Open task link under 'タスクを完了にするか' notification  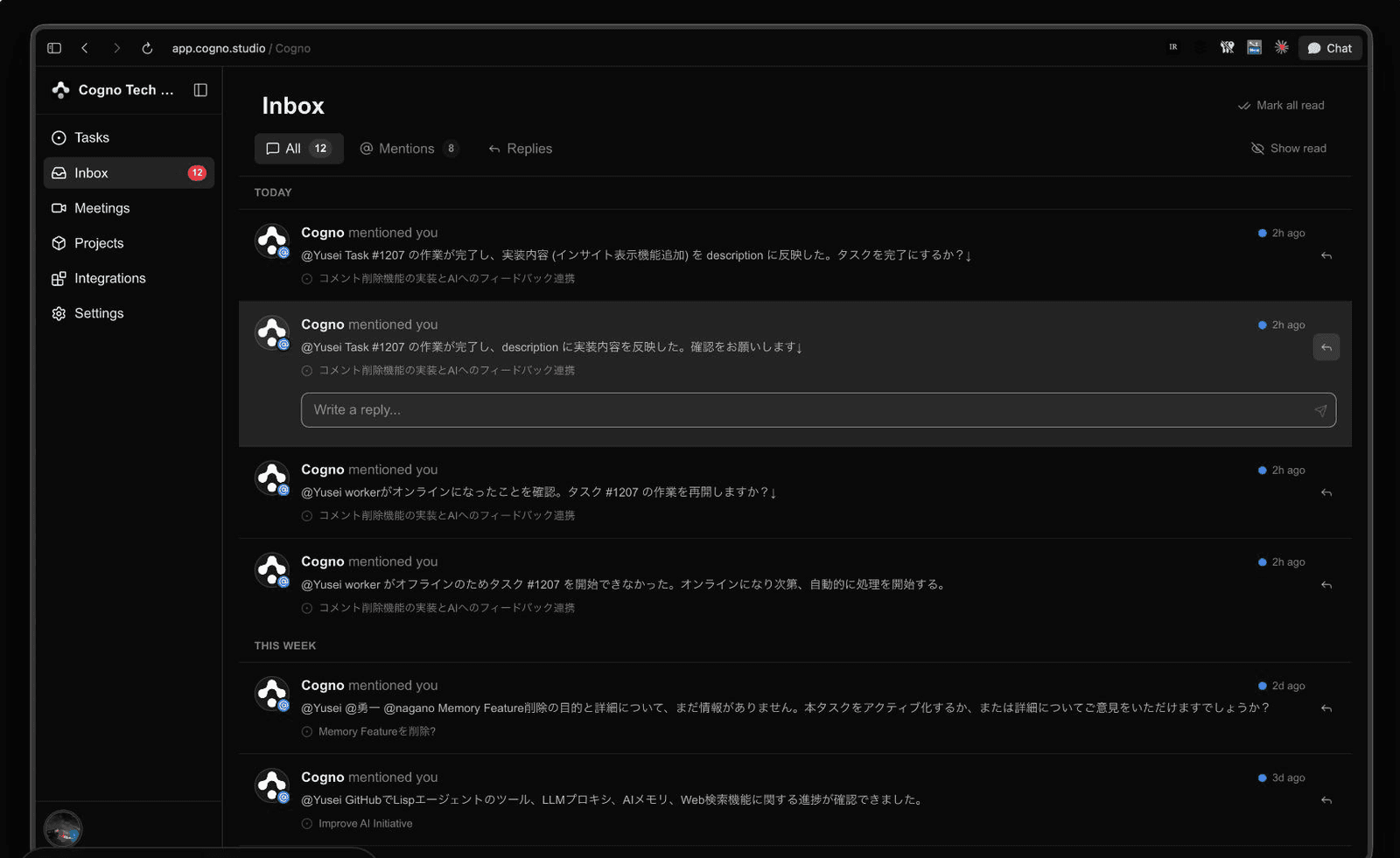[438, 278]
